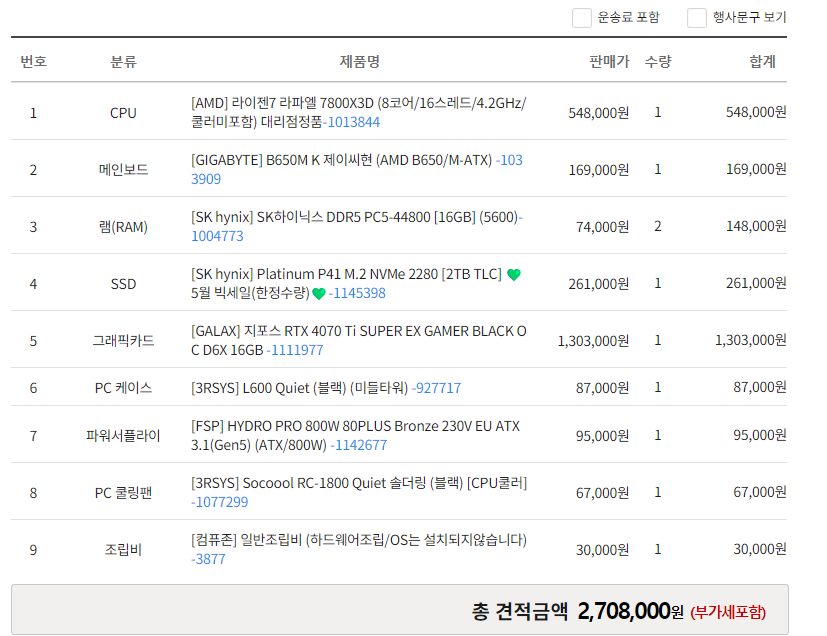This screenshot has width=827, height=636.
Task: Open FSP HYDRO PRO 800W link
Action: click(x=355, y=435)
